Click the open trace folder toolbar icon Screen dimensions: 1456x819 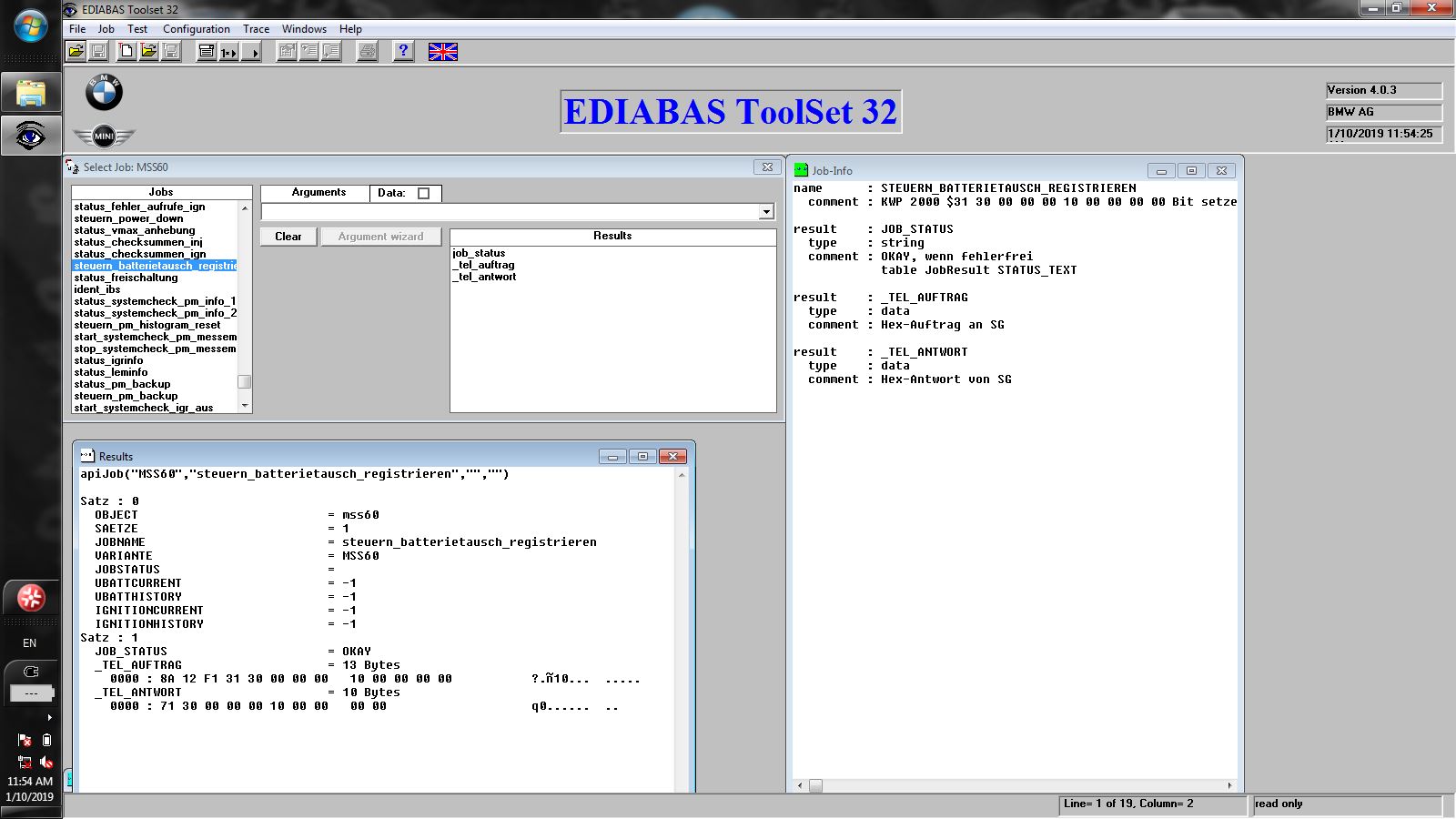tap(148, 52)
